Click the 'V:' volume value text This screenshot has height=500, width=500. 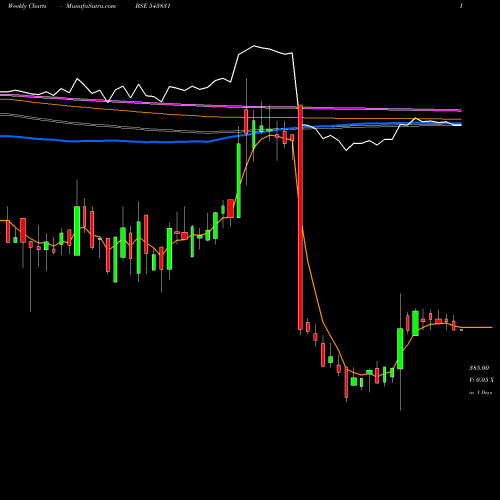pyautogui.click(x=481, y=380)
